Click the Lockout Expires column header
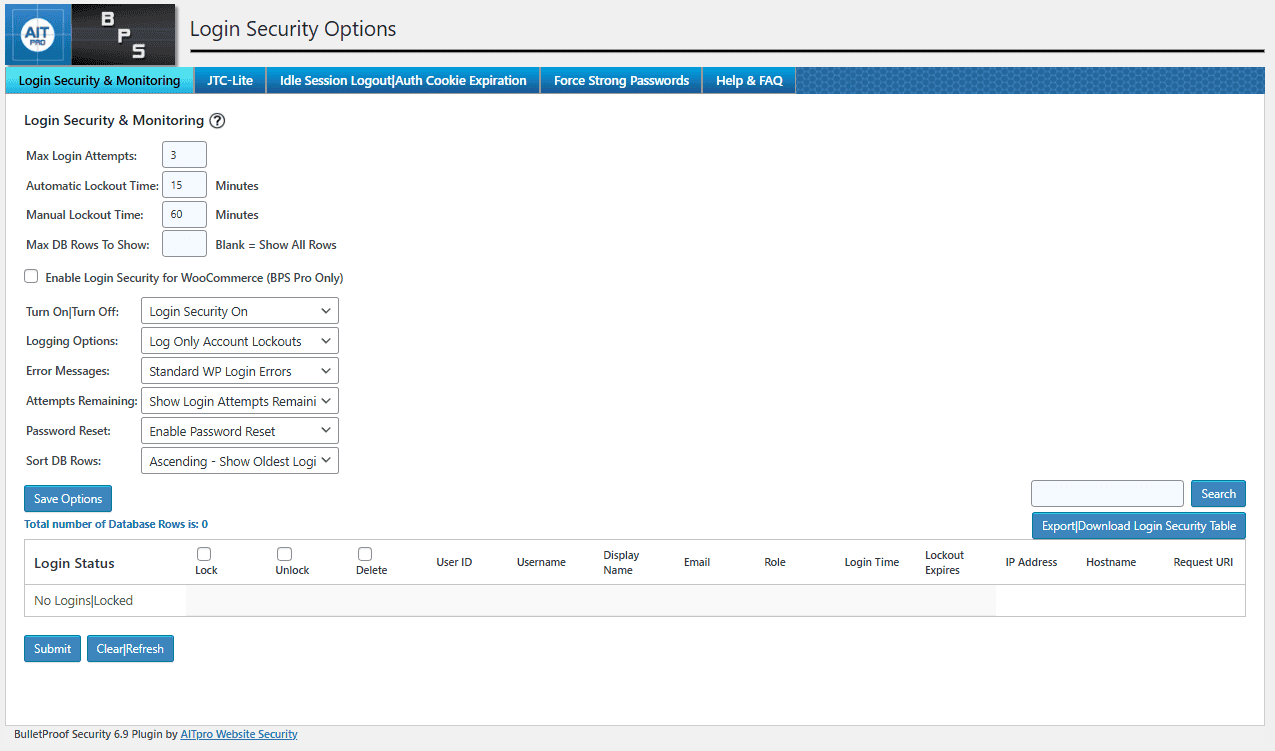Screen dimensions: 1275x751 click(x=944, y=562)
